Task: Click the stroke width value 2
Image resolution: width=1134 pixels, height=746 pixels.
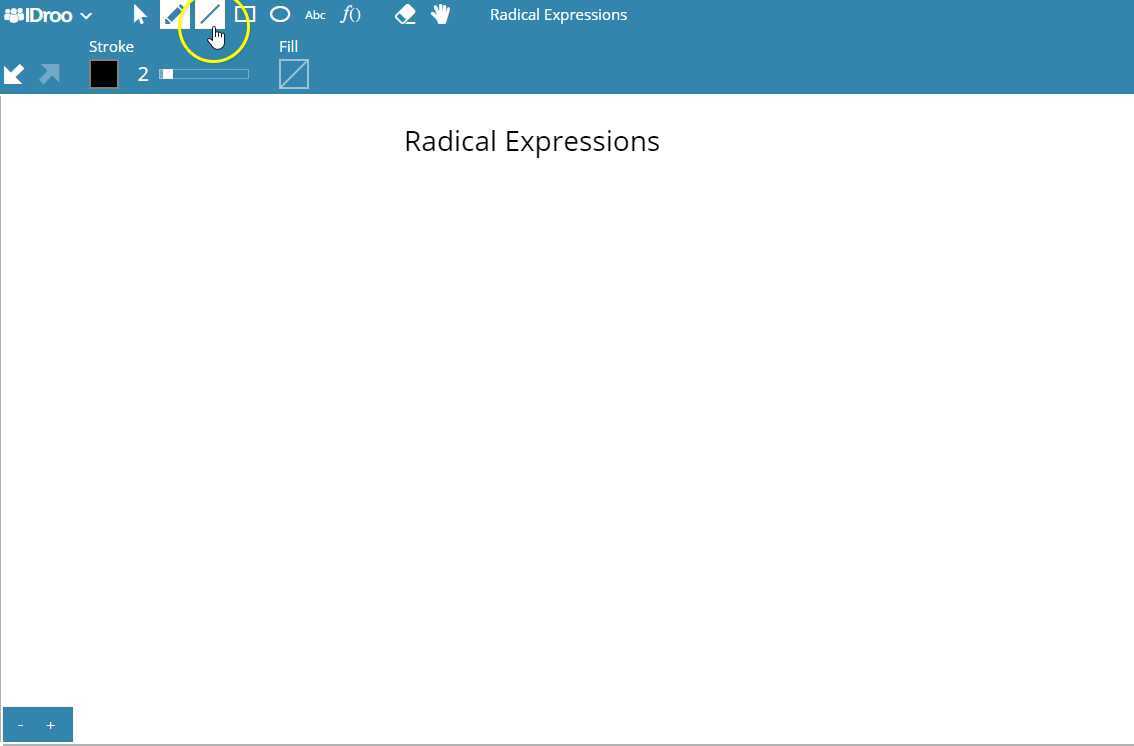Action: click(143, 73)
